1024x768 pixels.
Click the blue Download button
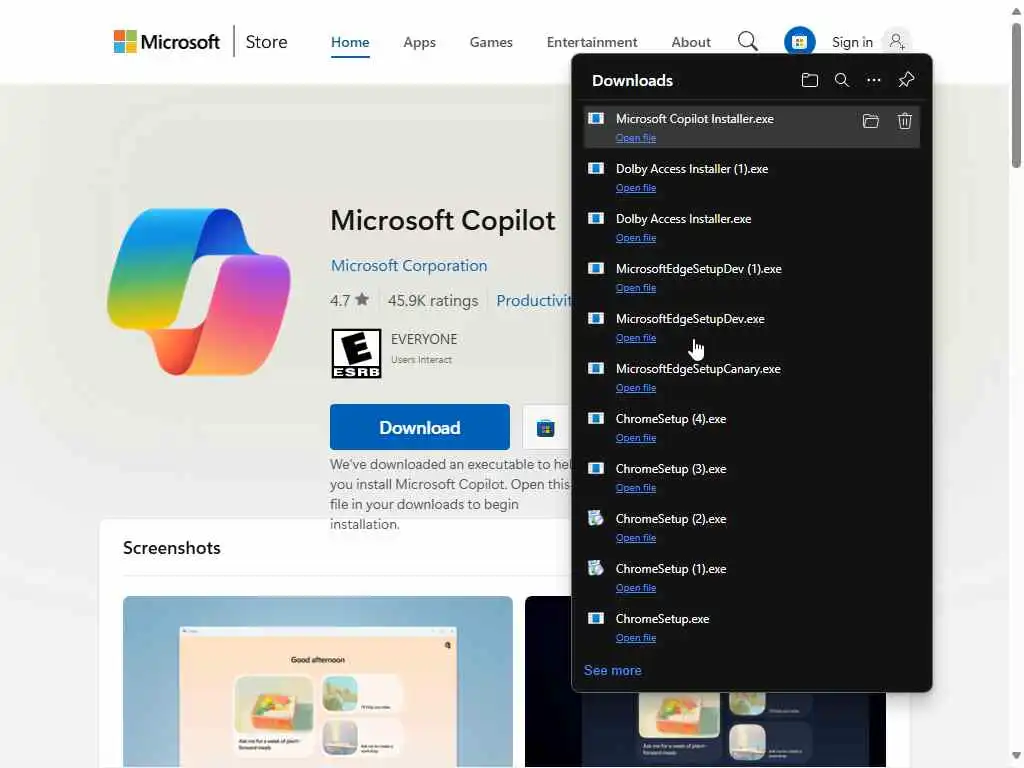pyautogui.click(x=420, y=427)
